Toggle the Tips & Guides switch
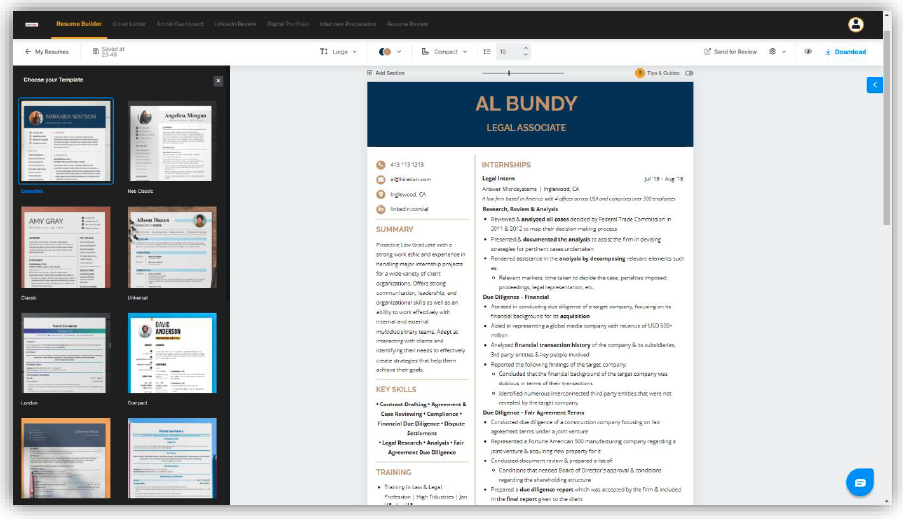 point(689,73)
